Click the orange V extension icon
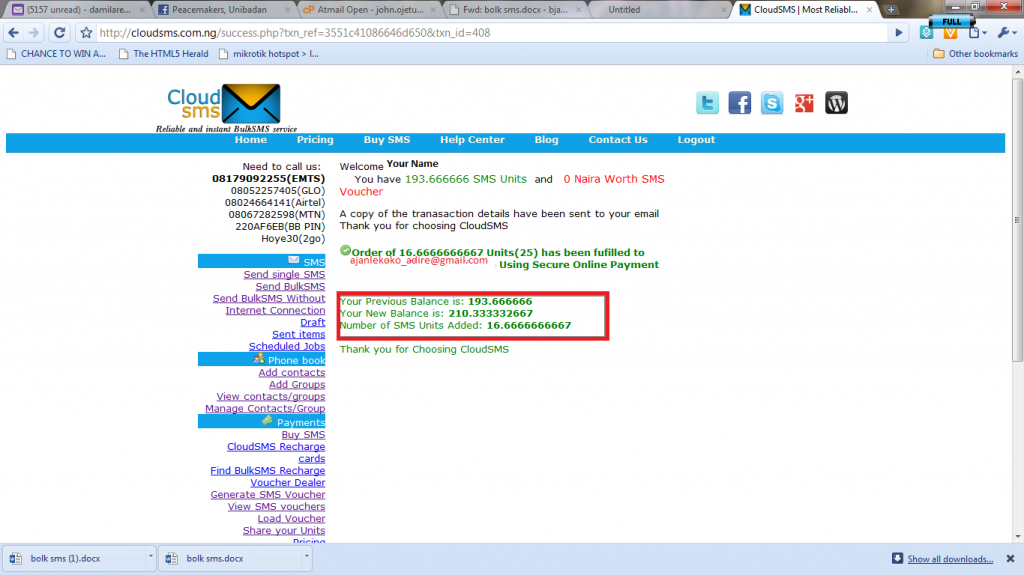This screenshot has height=575, width=1024. 950,33
